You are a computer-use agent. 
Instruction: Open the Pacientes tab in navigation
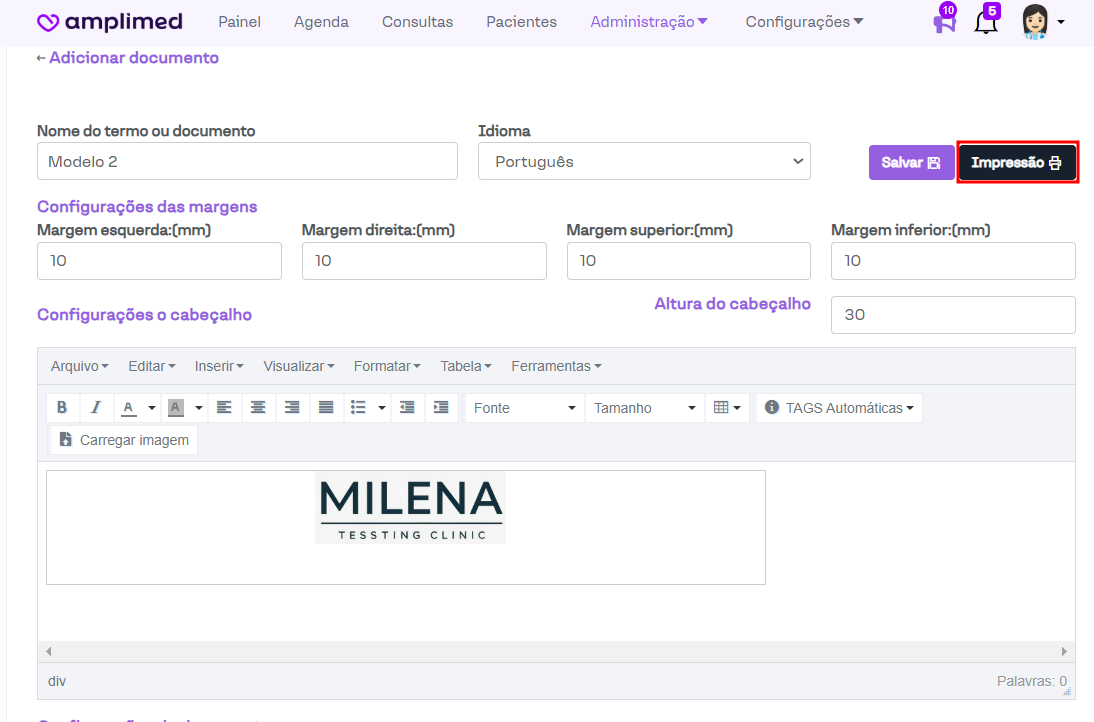coord(521,22)
